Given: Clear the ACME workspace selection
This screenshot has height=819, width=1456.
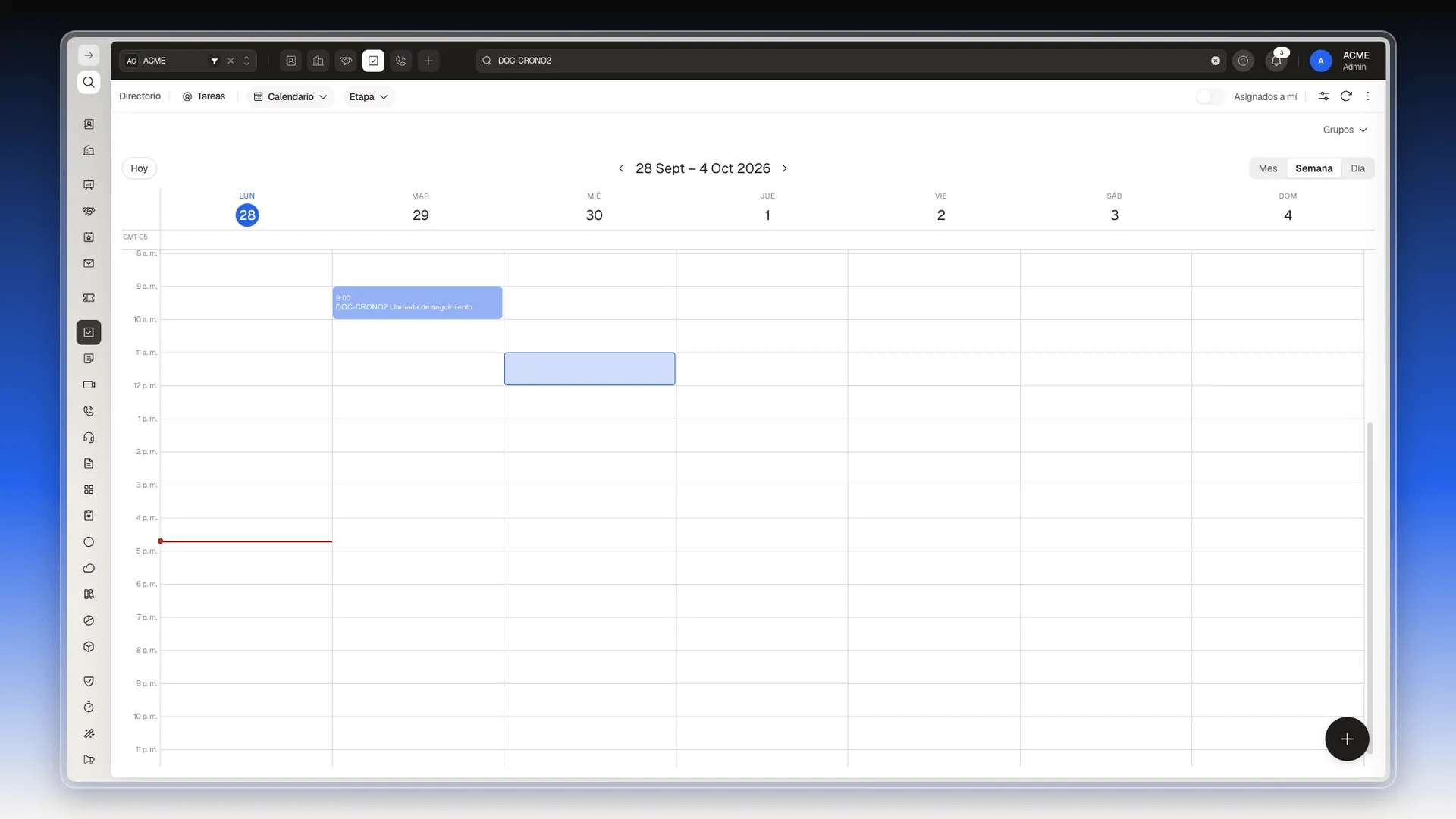Looking at the screenshot, I should click(231, 61).
